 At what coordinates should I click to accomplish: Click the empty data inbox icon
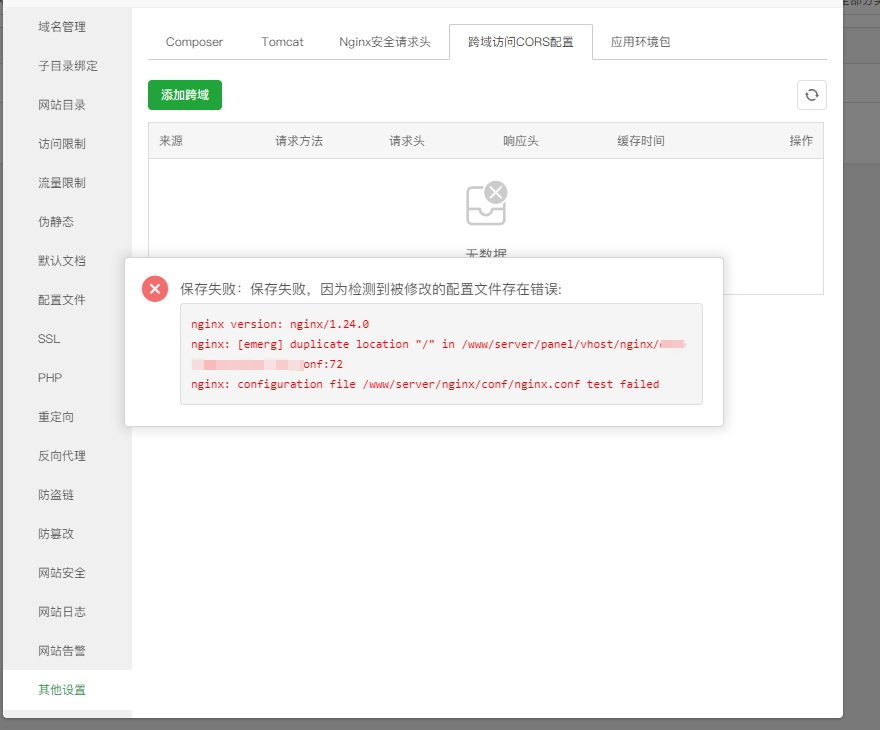[x=487, y=203]
